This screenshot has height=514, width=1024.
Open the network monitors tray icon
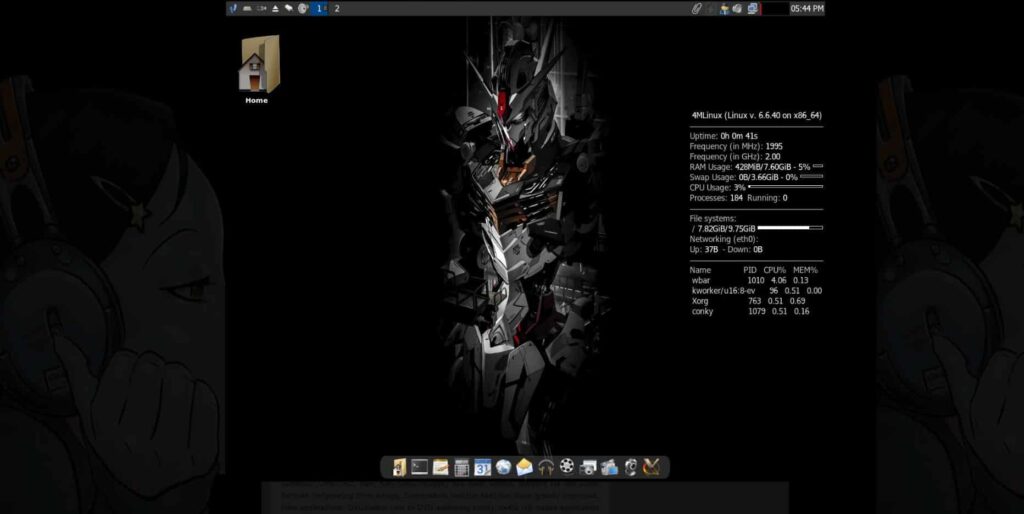pyautogui.click(x=752, y=8)
